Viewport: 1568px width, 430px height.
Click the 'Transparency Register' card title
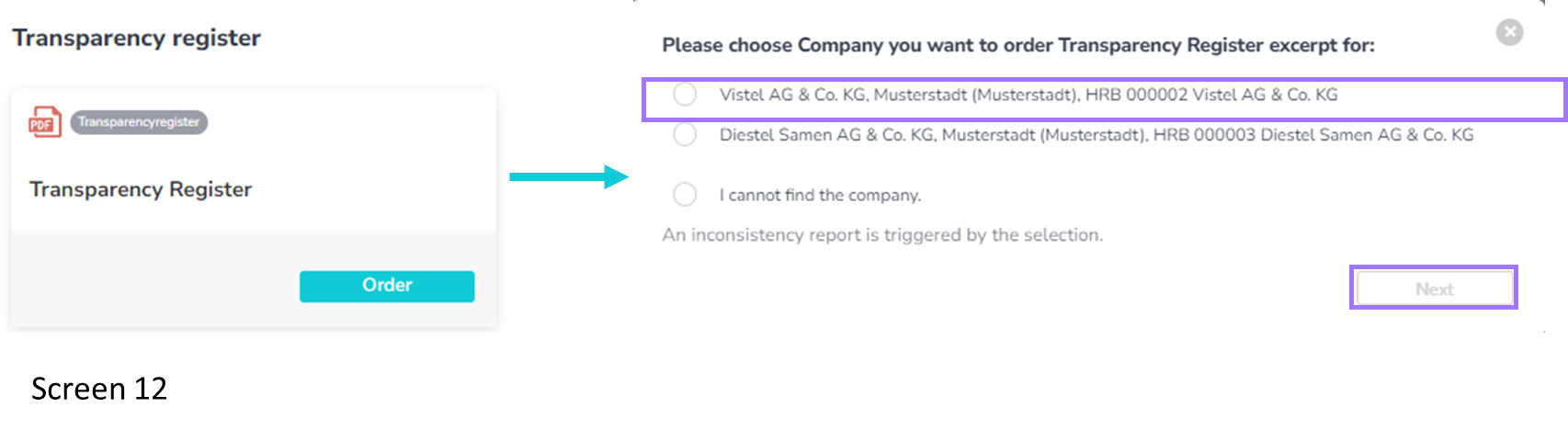pos(141,189)
